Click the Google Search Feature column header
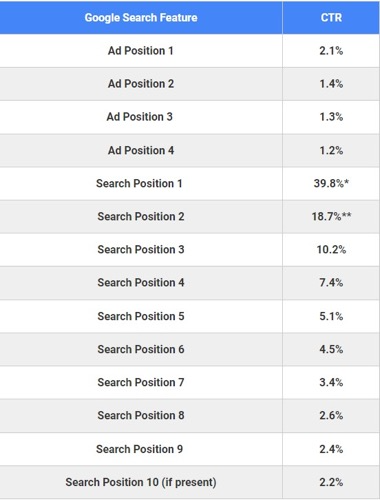The image size is (380, 500). 141,17
